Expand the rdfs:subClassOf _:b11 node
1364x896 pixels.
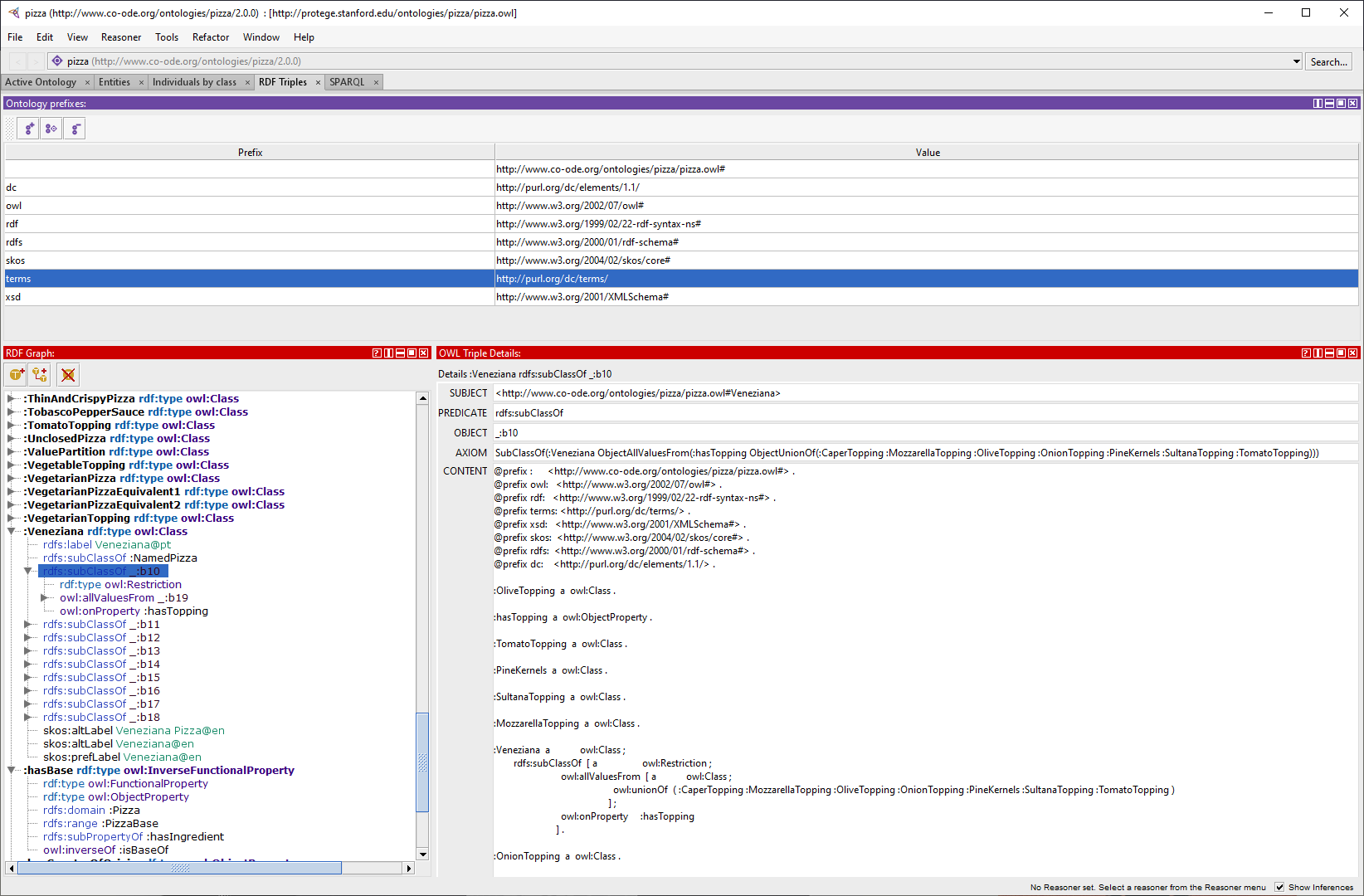[28, 624]
